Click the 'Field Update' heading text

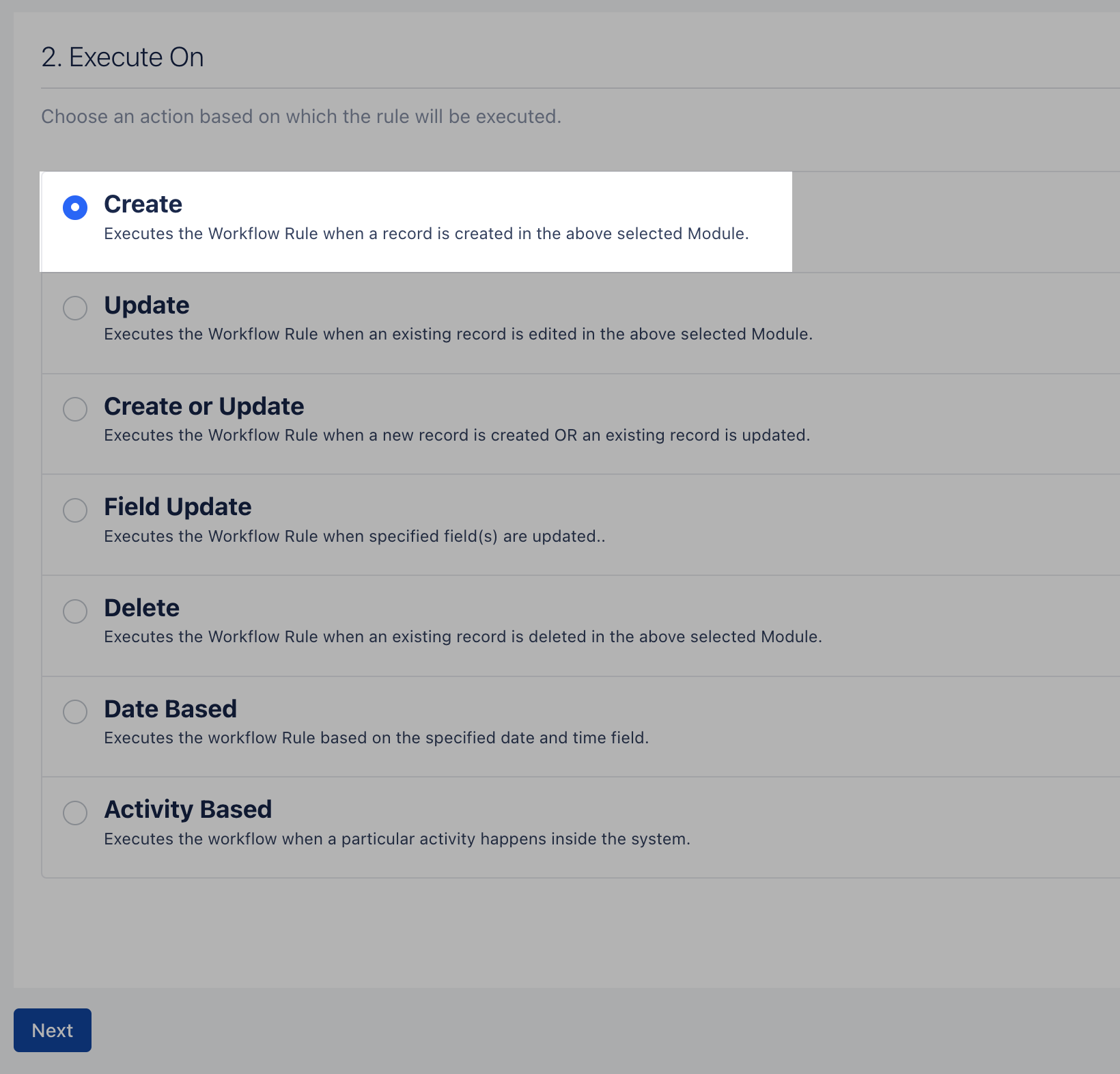178,507
